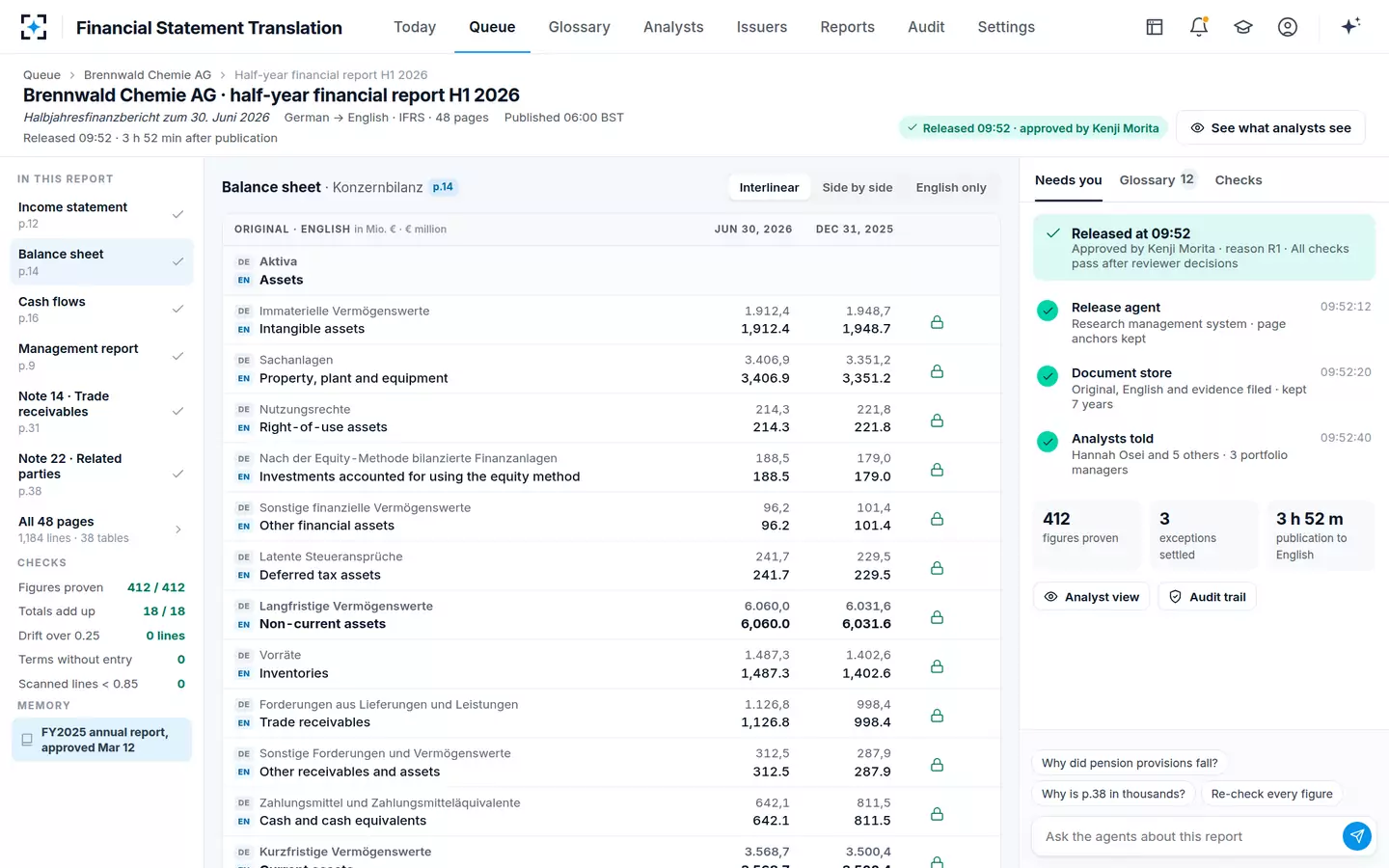This screenshot has width=1389, height=868.
Task: Expand All 48 pages list
Action: point(101,529)
